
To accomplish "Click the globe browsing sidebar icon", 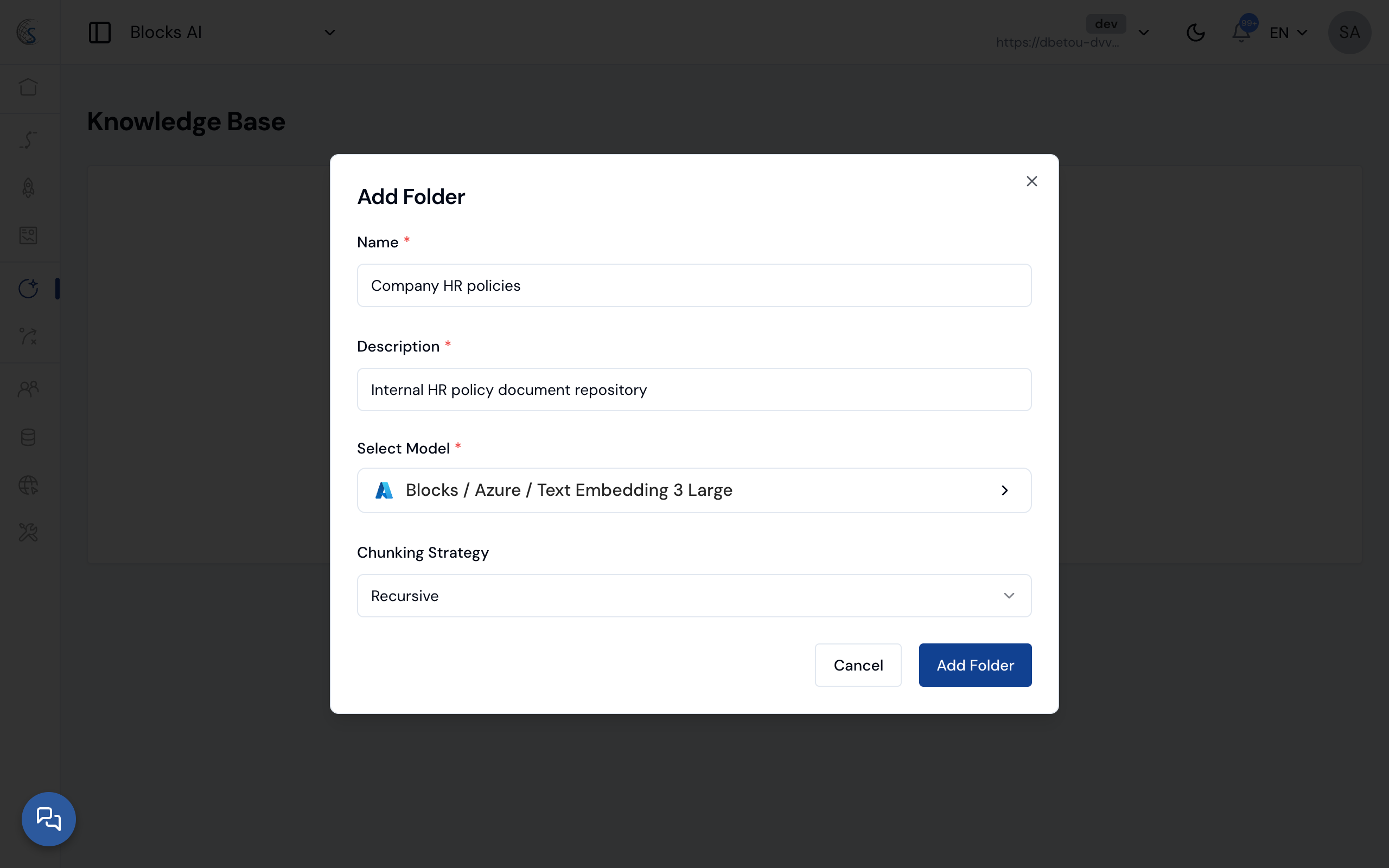I will [28, 485].
